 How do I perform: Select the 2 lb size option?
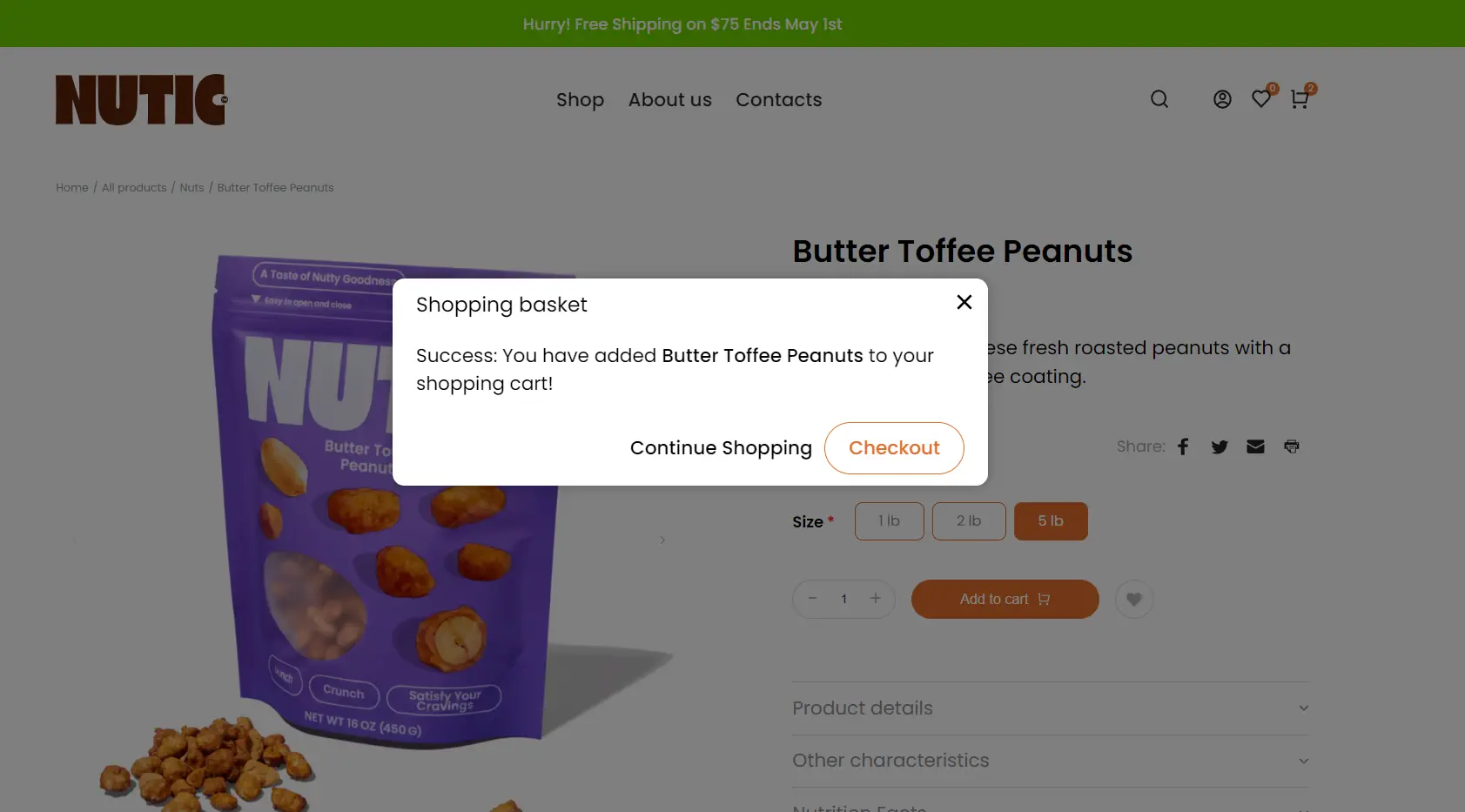[x=969, y=521]
